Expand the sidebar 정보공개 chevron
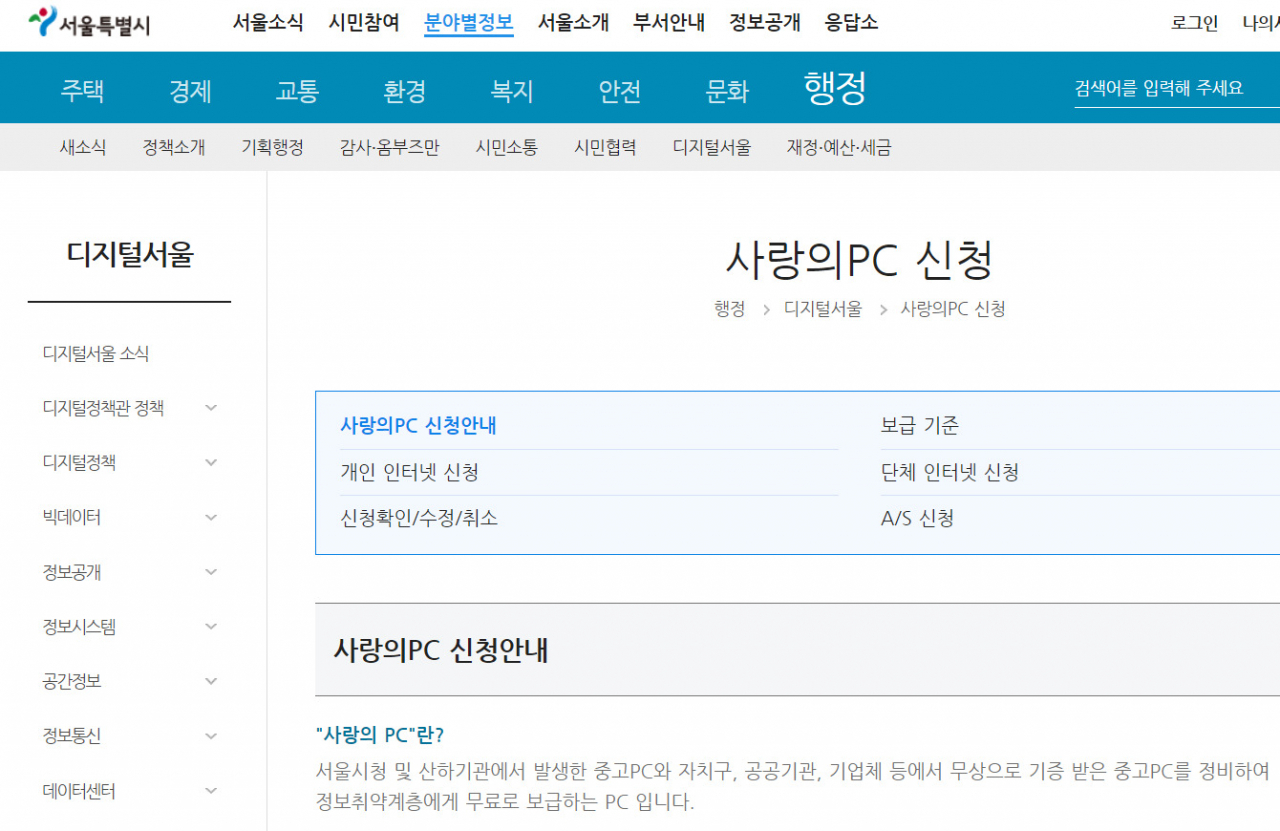1280x831 pixels. pos(210,572)
